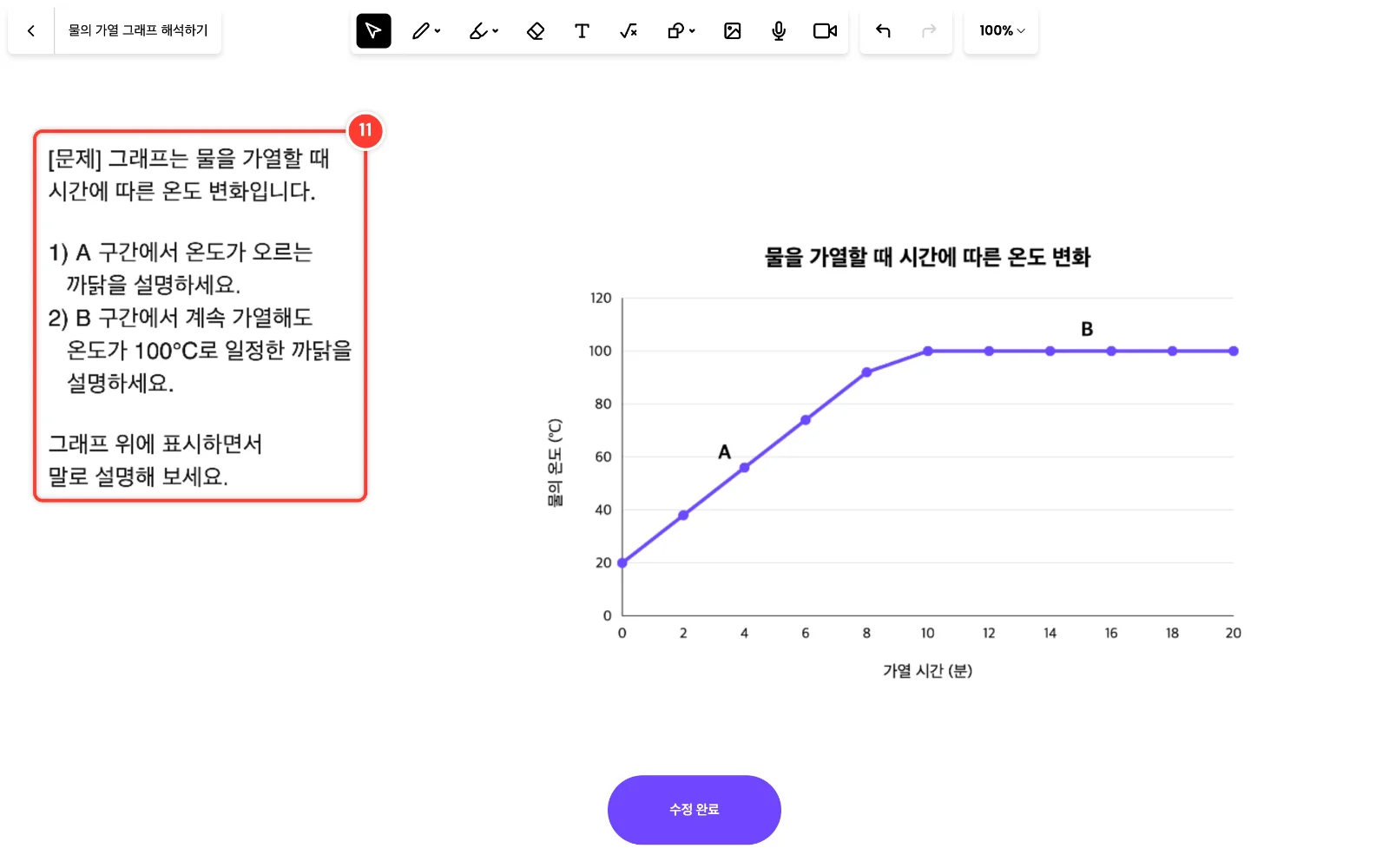Image resolution: width=1389 pixels, height=868 pixels.
Task: Undo the last action
Action: click(883, 31)
